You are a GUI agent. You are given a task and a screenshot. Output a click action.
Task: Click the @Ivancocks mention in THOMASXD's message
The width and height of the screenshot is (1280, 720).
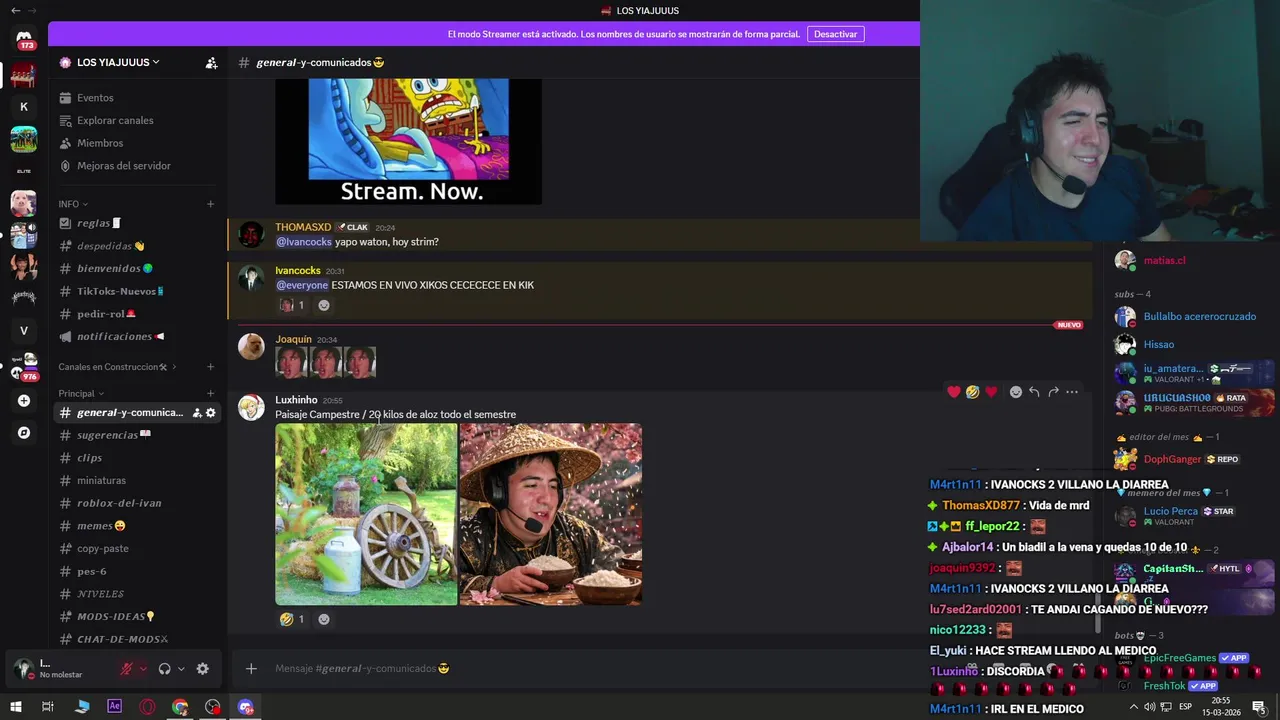(304, 242)
